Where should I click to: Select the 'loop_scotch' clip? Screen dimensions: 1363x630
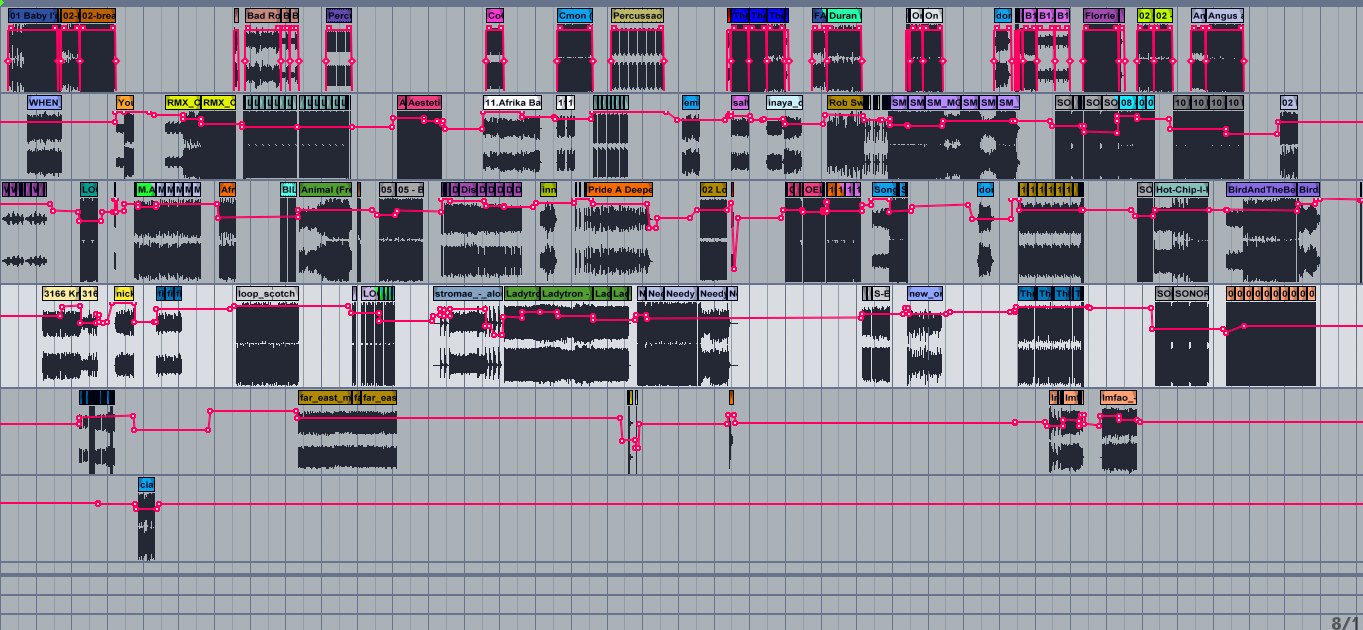pos(267,294)
